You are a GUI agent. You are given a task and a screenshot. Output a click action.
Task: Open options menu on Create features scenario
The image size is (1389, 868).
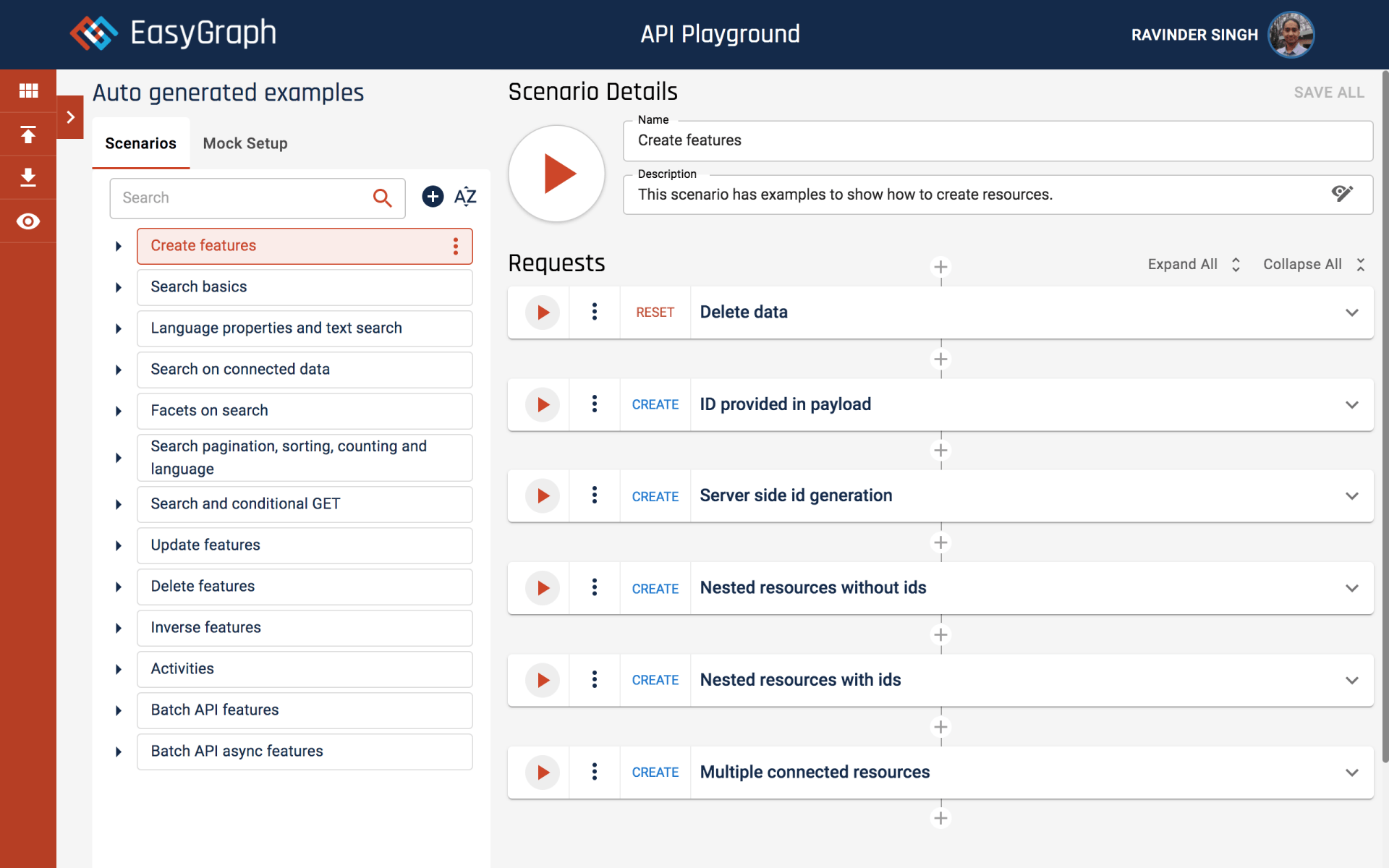[456, 247]
